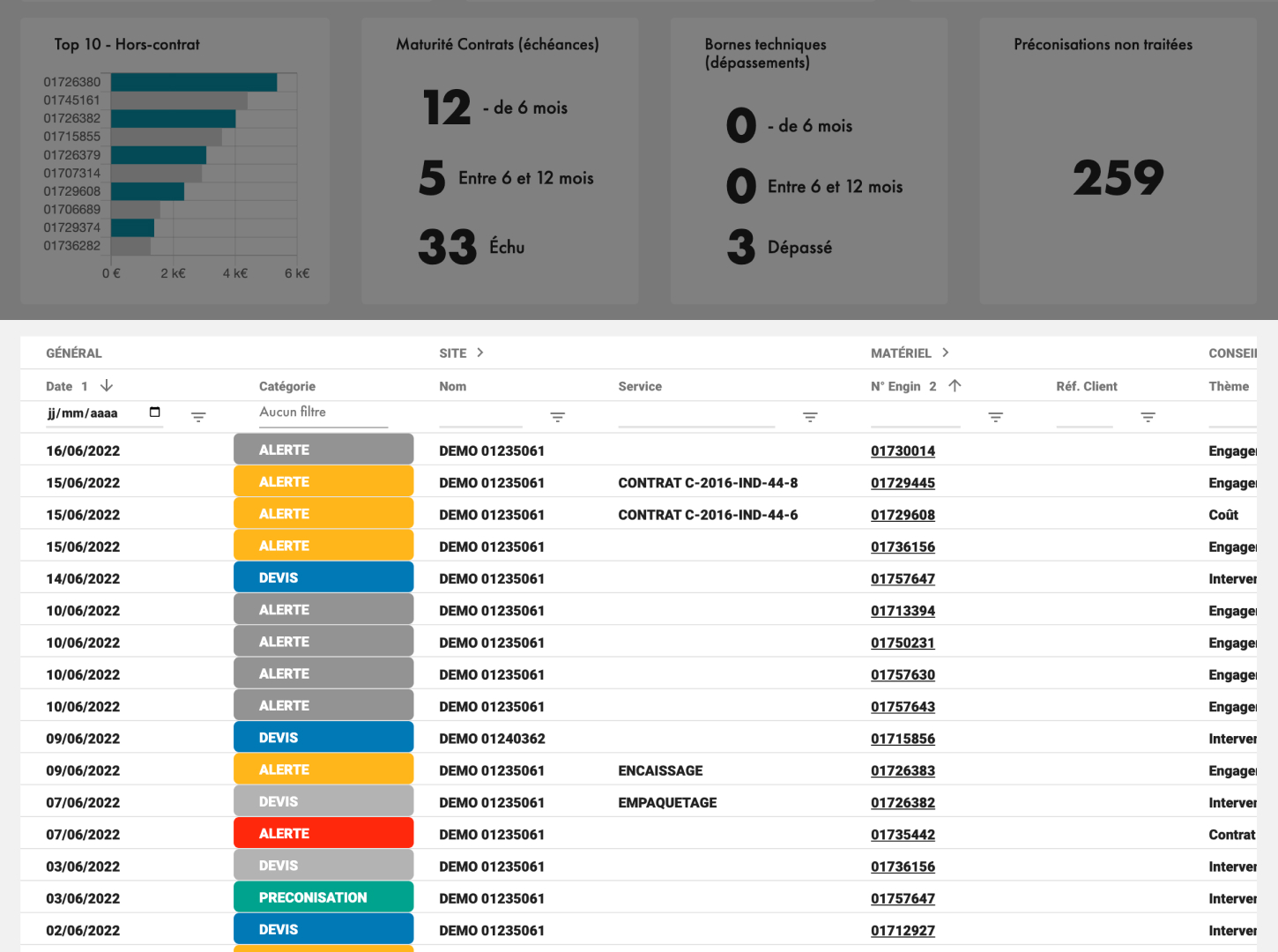The height and width of the screenshot is (952, 1278).
Task: Open engine link 01713394
Action: (x=903, y=611)
